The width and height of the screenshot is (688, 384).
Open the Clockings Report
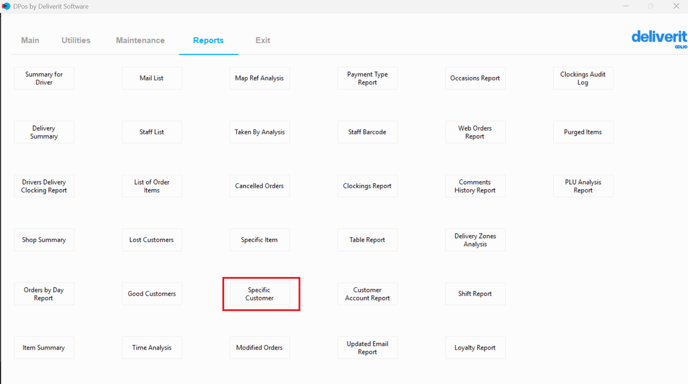(367, 186)
